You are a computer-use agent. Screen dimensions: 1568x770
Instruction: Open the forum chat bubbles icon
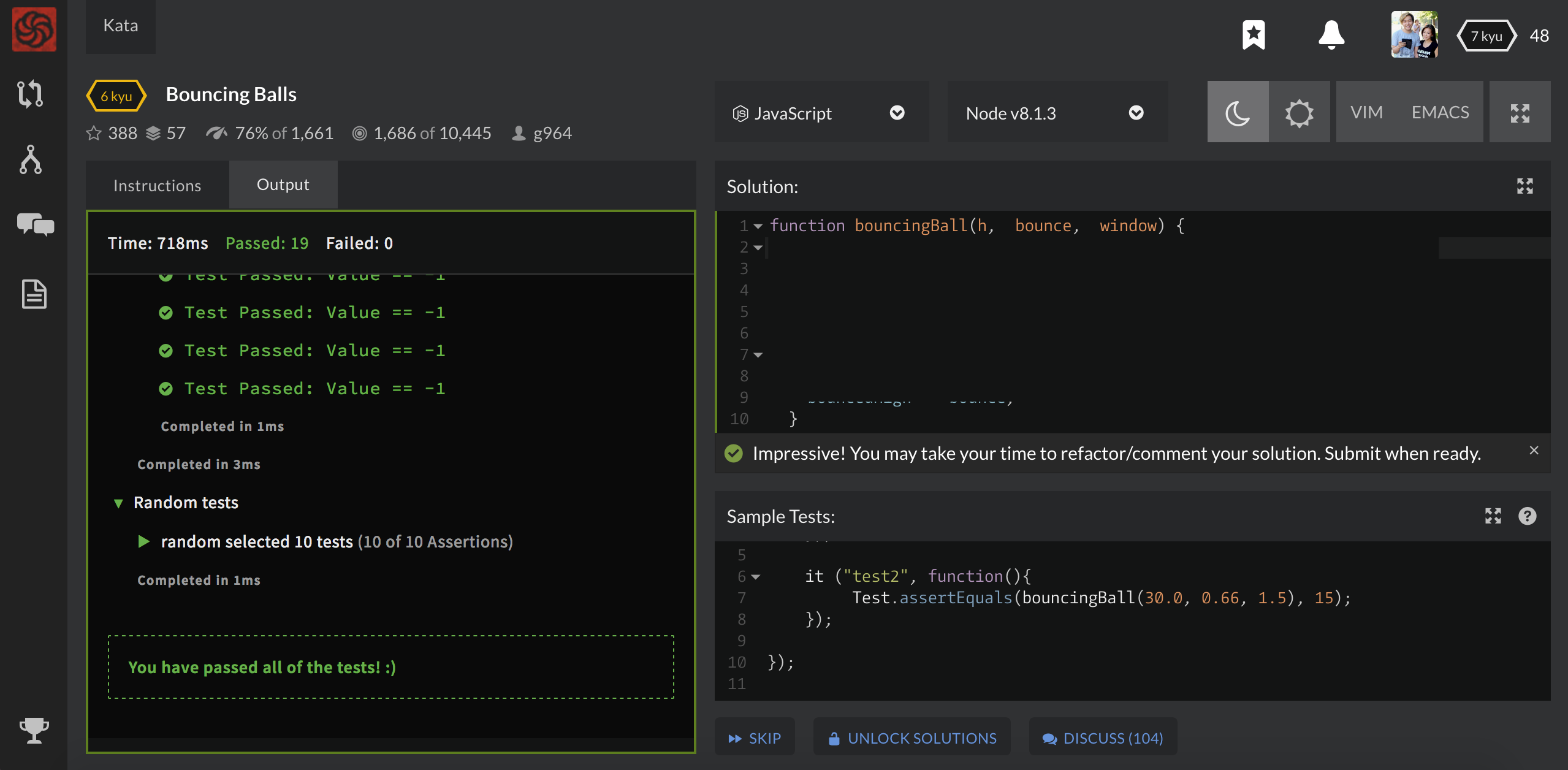tap(35, 224)
